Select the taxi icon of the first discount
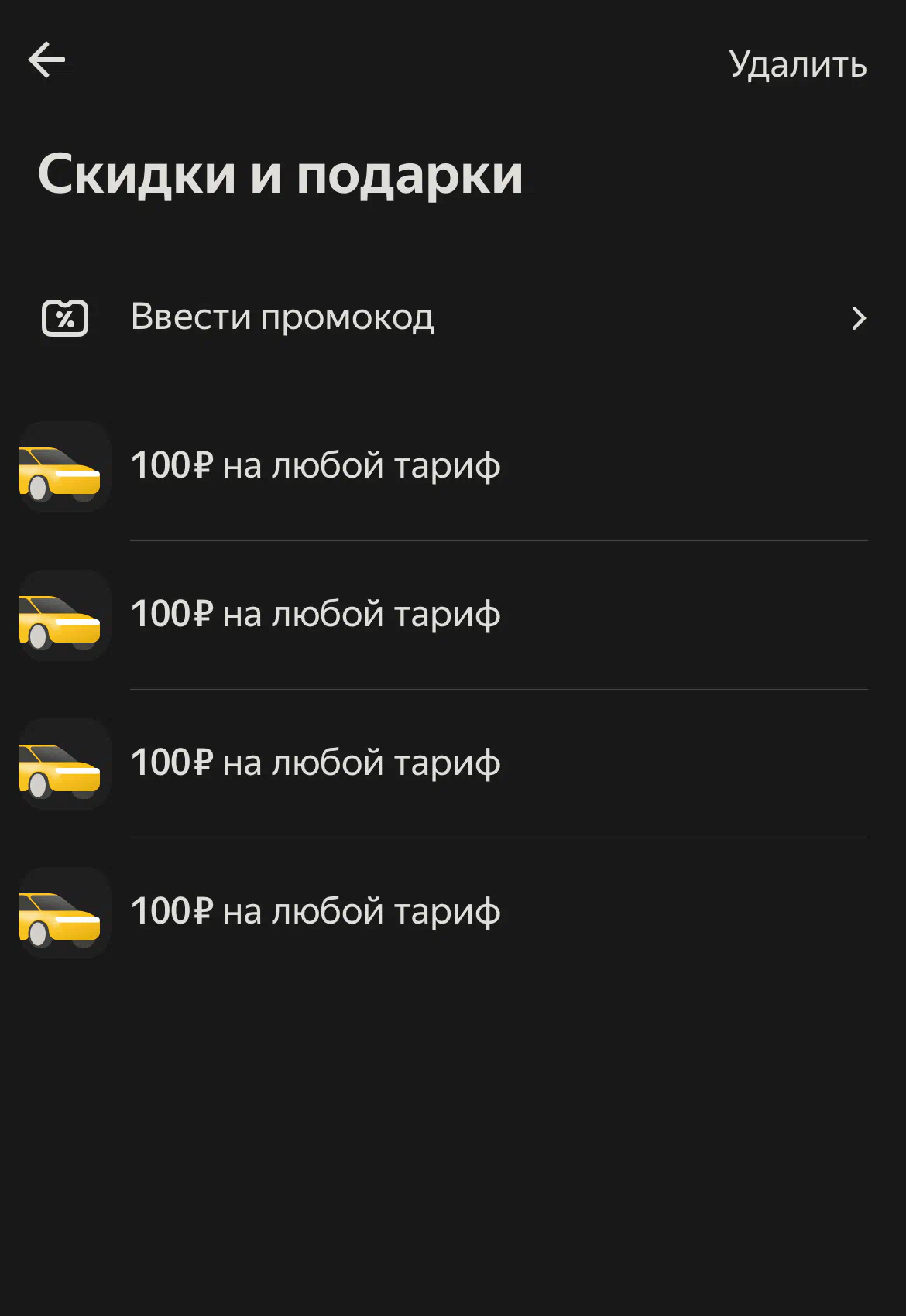Image resolution: width=906 pixels, height=1316 pixels. [65, 467]
